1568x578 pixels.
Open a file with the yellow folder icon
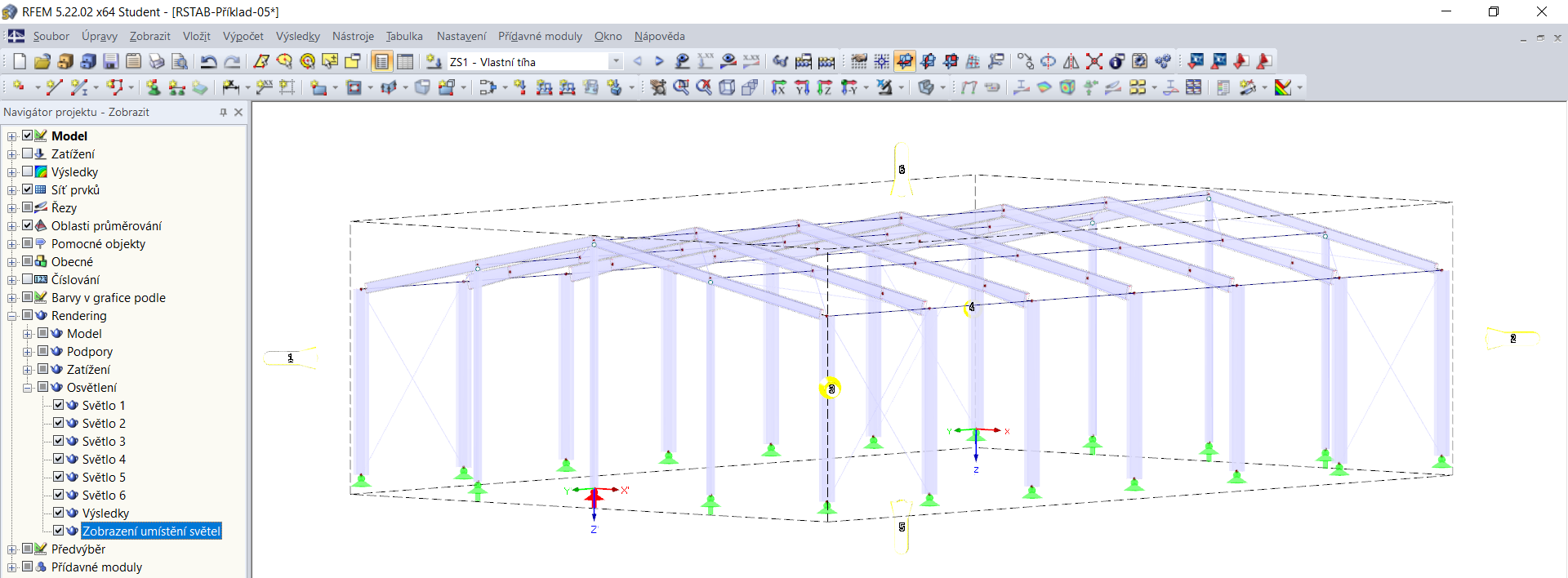click(42, 61)
